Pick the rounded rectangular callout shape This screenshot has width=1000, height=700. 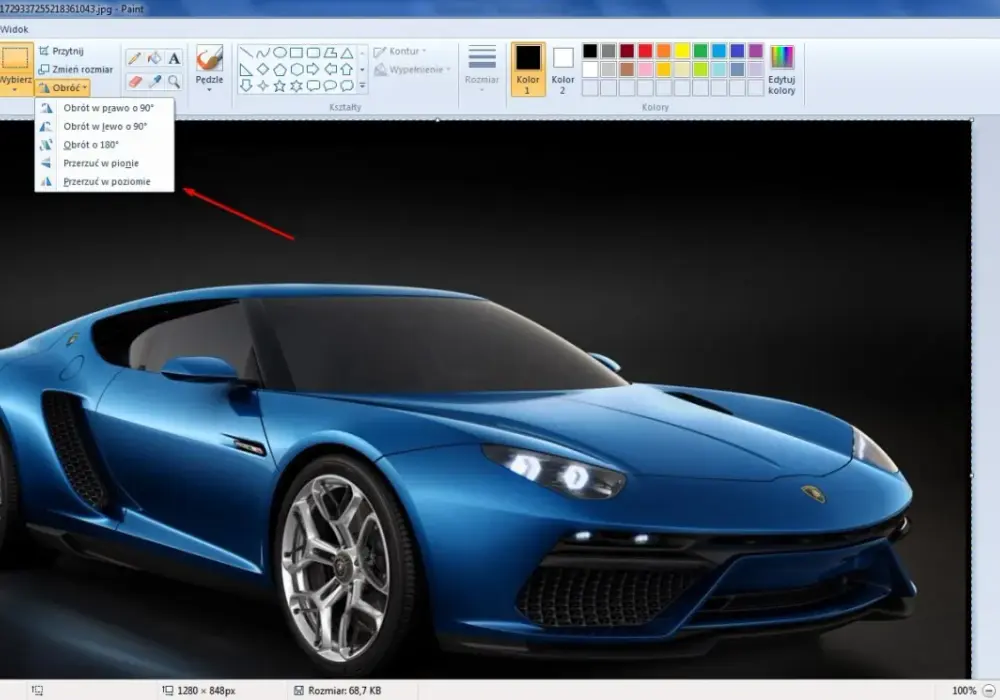(312, 85)
